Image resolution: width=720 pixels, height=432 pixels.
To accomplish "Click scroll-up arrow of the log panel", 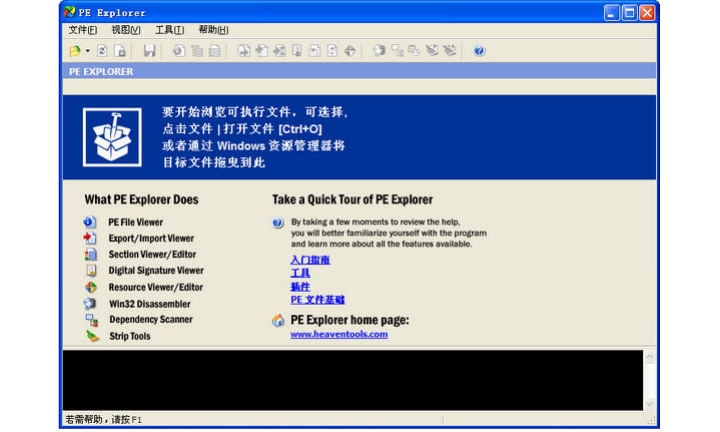I will [x=649, y=356].
